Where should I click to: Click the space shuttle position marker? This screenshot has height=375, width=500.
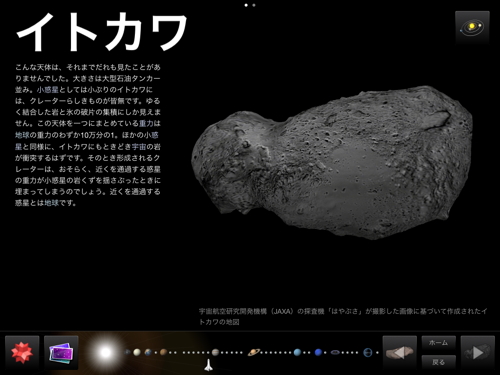[208, 365]
